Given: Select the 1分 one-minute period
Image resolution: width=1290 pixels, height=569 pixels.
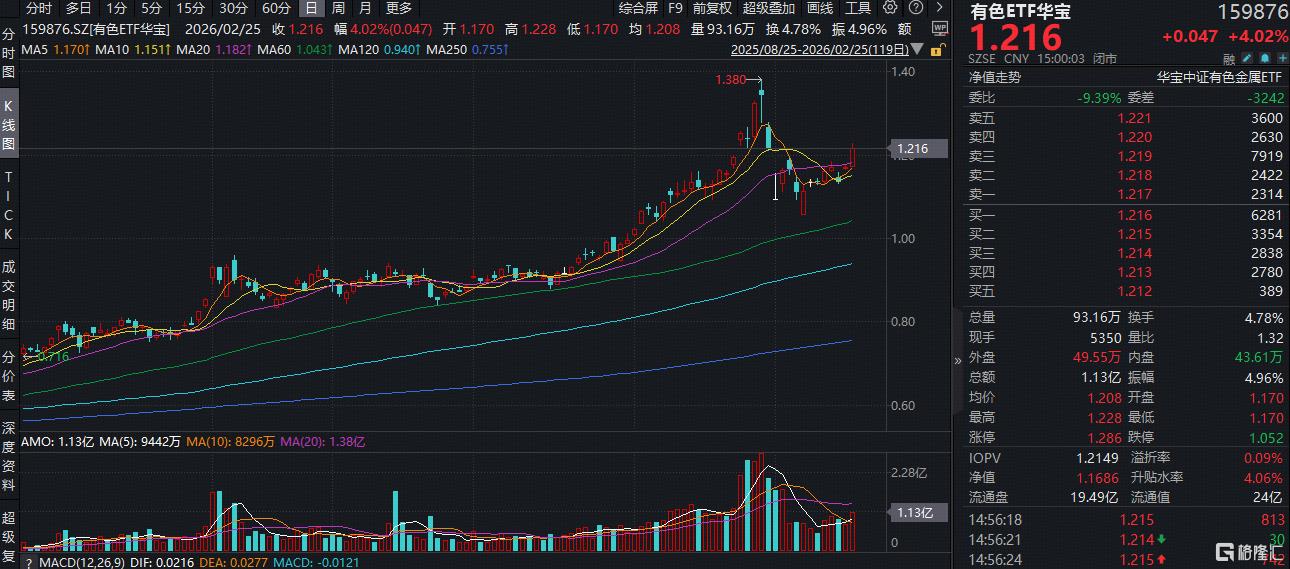Looking at the screenshot, I should pyautogui.click(x=116, y=8).
